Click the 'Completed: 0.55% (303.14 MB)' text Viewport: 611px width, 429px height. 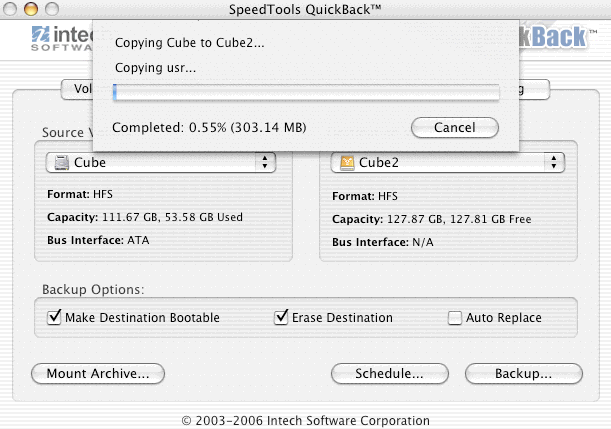click(209, 127)
